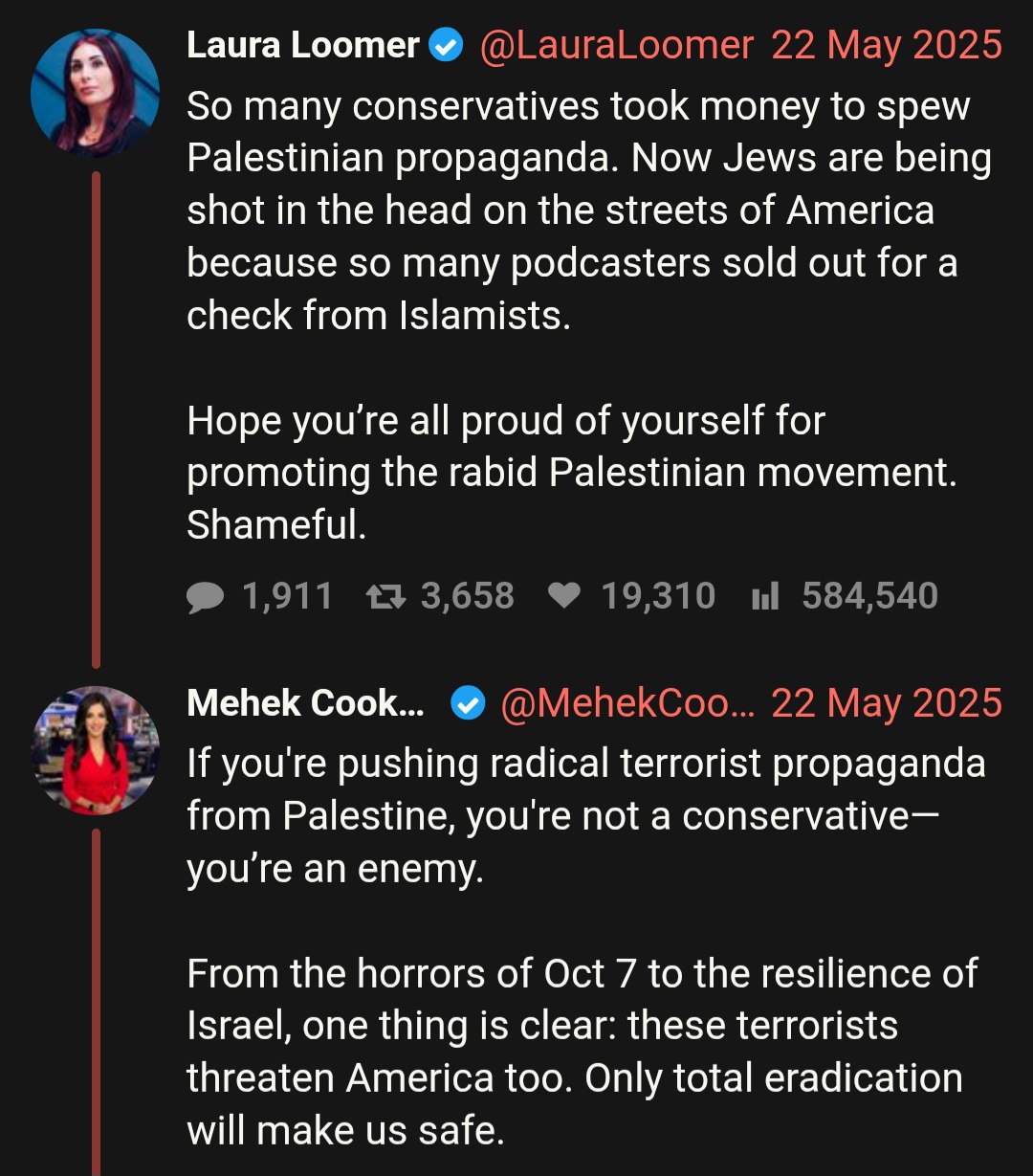
Task: Open the 22 May 2025 date on Cooke's reply
Action: (887, 704)
